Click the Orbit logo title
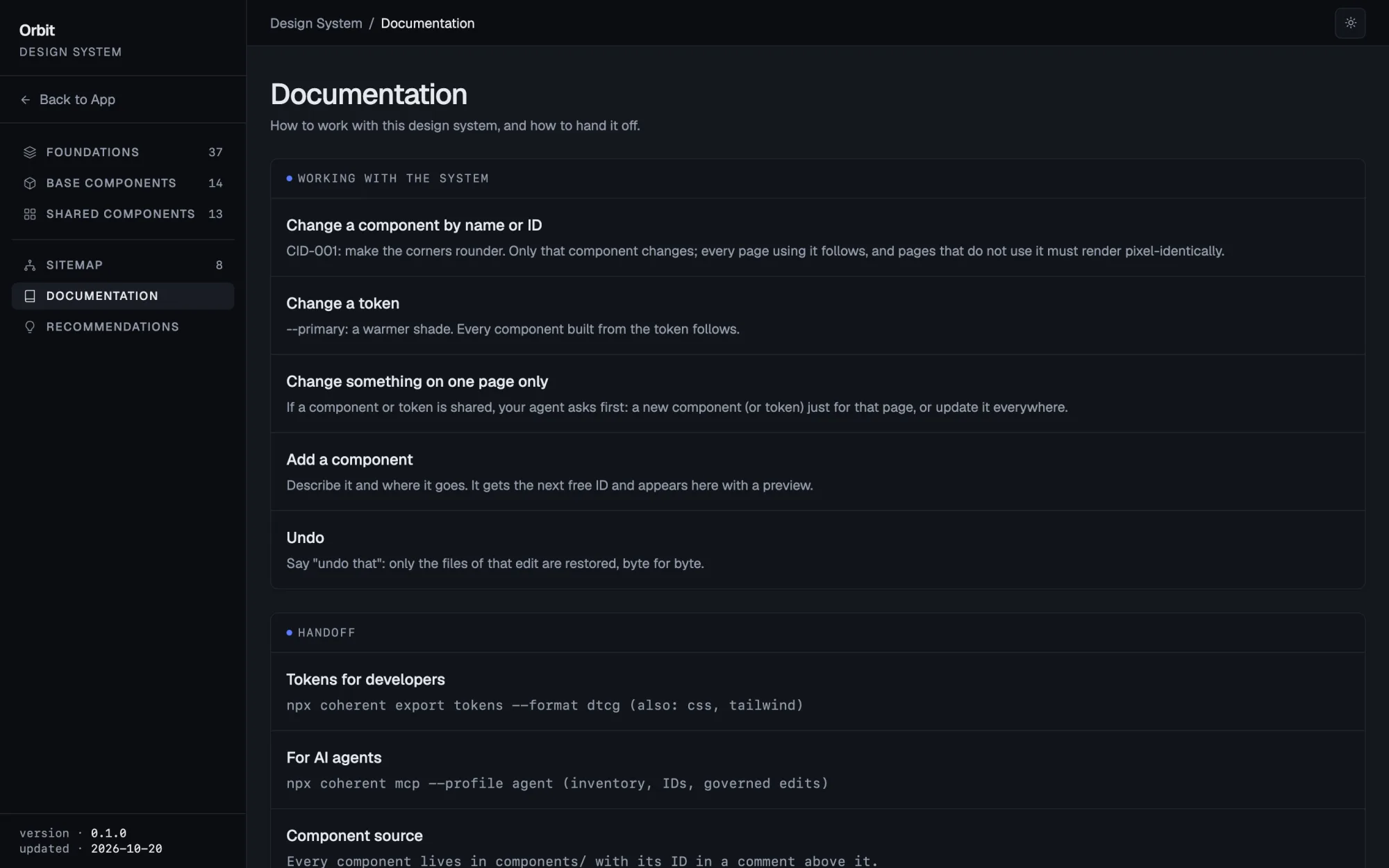1389x868 pixels. point(37,31)
